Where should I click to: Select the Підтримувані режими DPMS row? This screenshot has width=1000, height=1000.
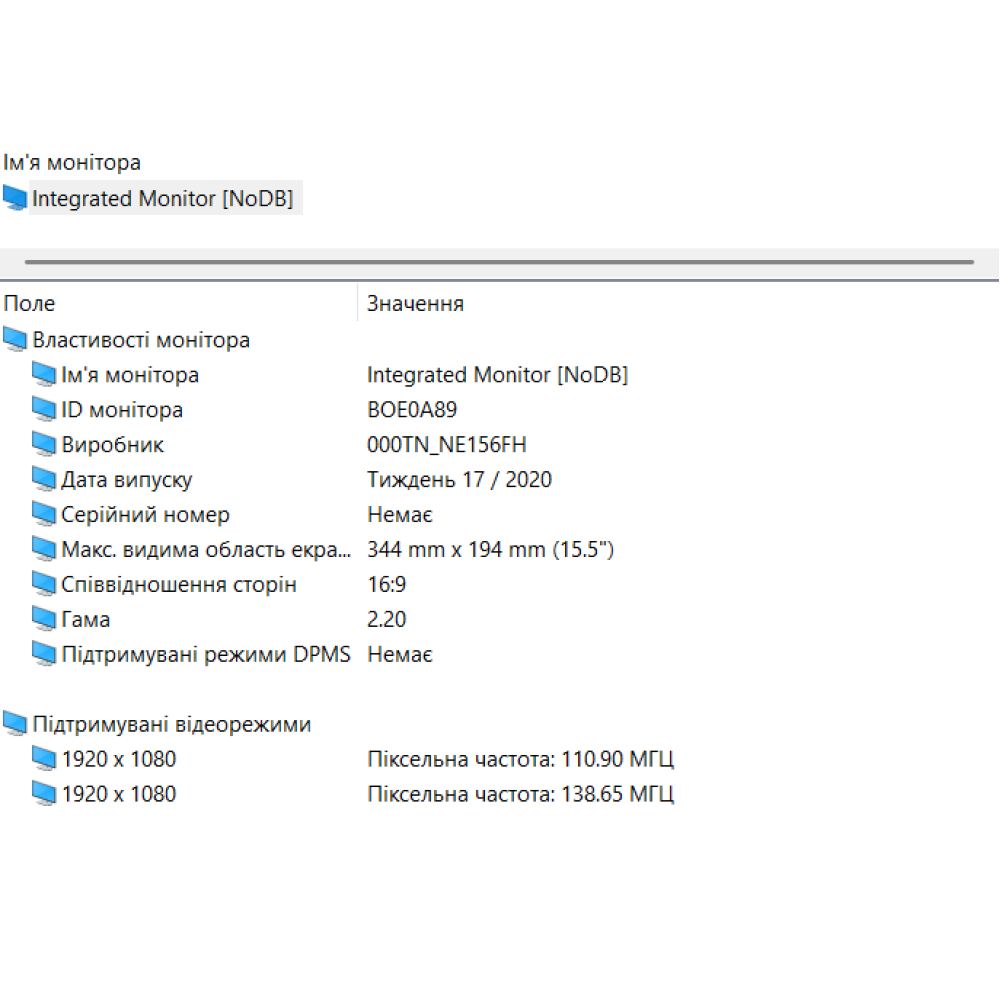click(206, 655)
